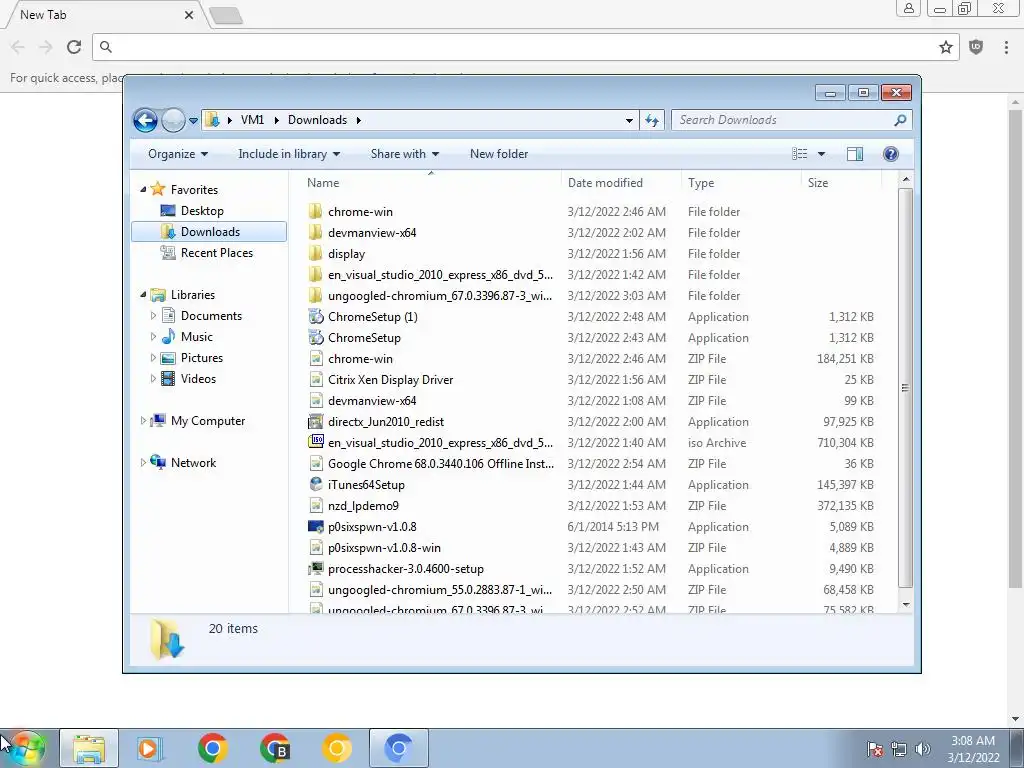Go back with Explorer's blue back arrow

pos(145,120)
